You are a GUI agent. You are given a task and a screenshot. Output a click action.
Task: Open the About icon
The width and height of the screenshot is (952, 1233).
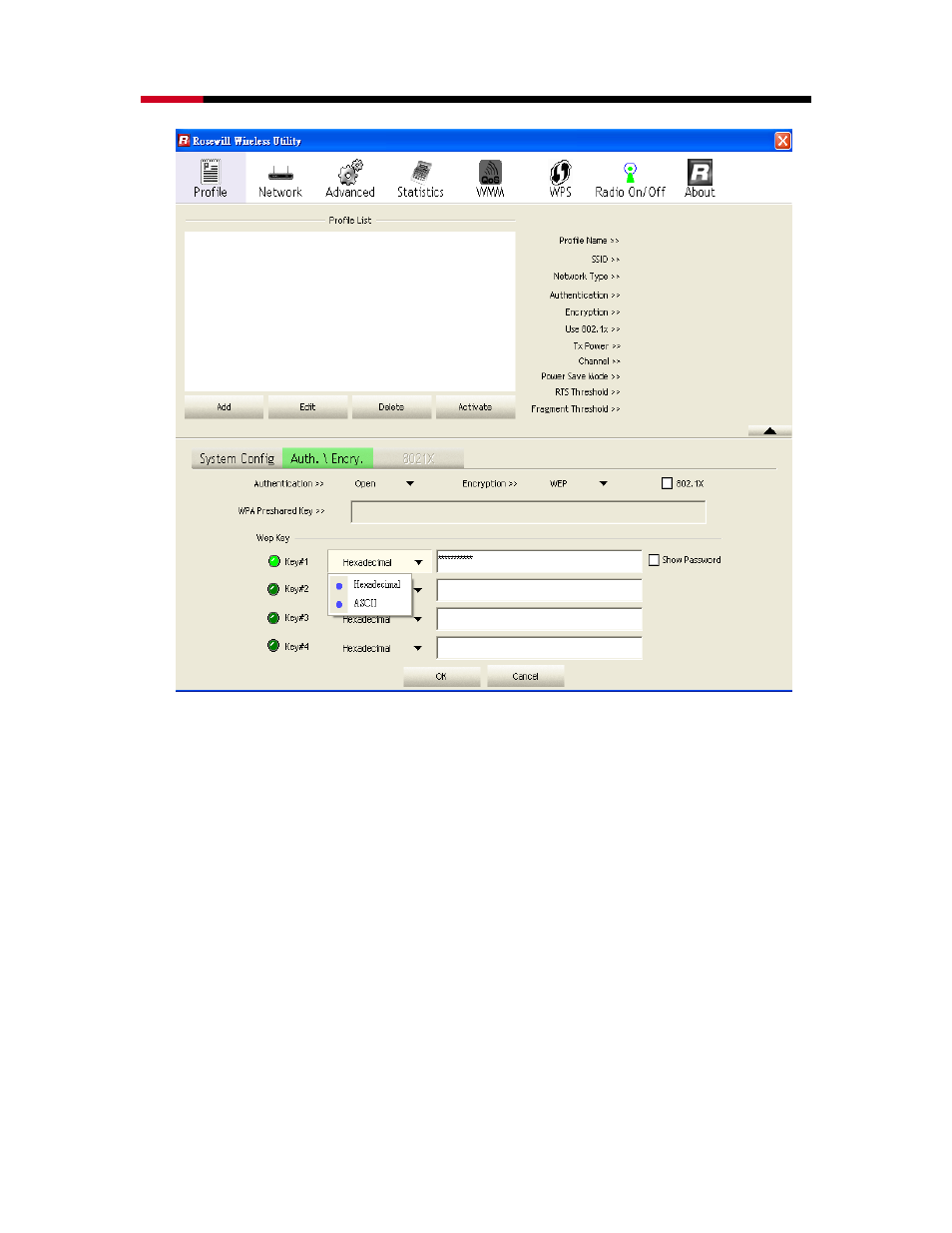click(x=700, y=179)
